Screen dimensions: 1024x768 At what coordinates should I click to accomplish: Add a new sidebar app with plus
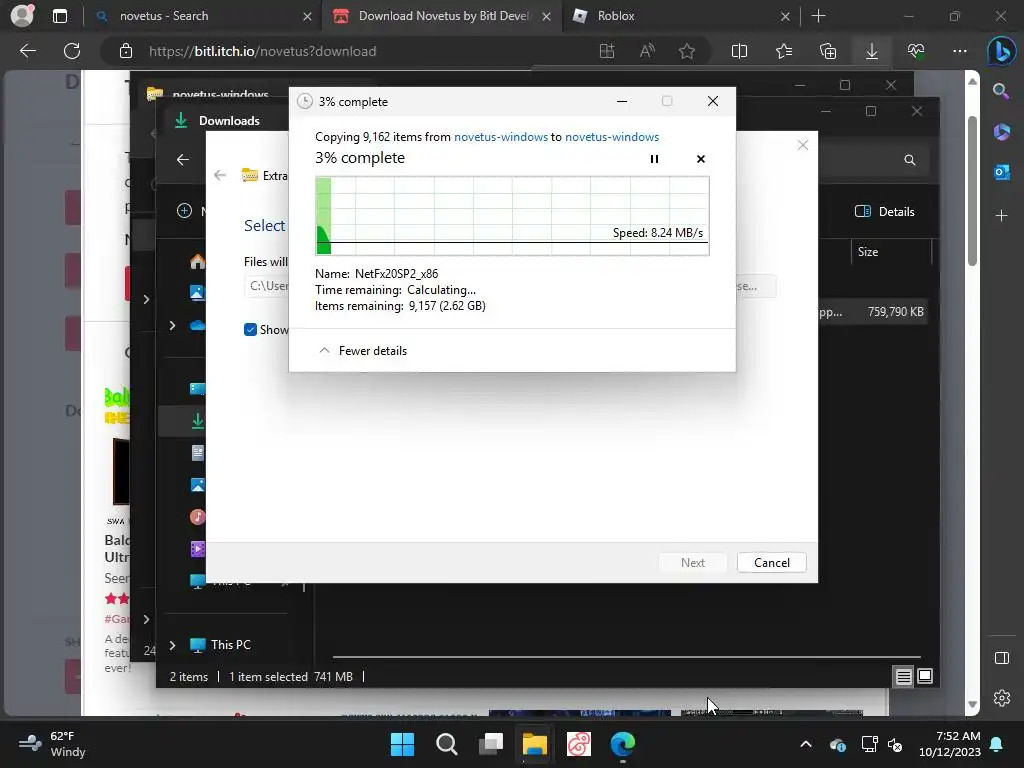coord(1001,216)
